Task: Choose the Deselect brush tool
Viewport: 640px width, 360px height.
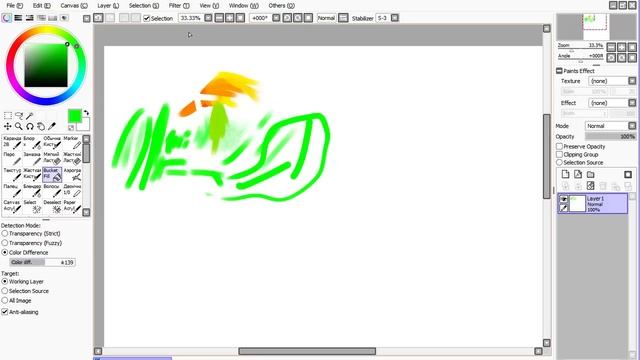Action: (52, 206)
